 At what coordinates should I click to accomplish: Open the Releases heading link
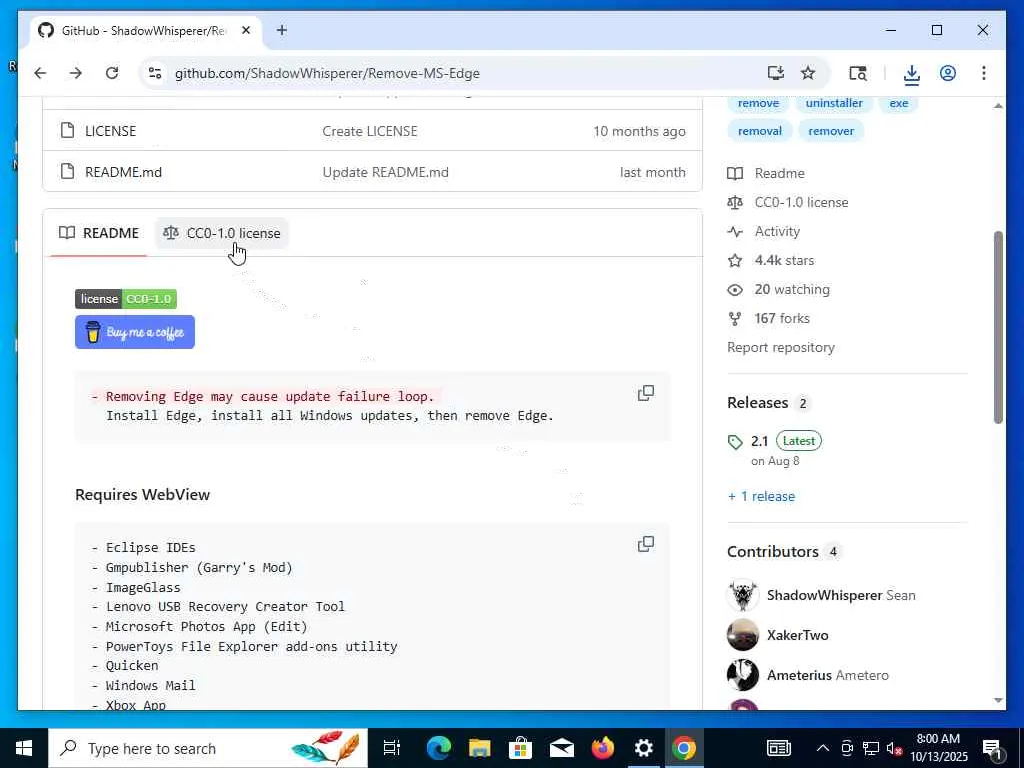click(x=769, y=403)
